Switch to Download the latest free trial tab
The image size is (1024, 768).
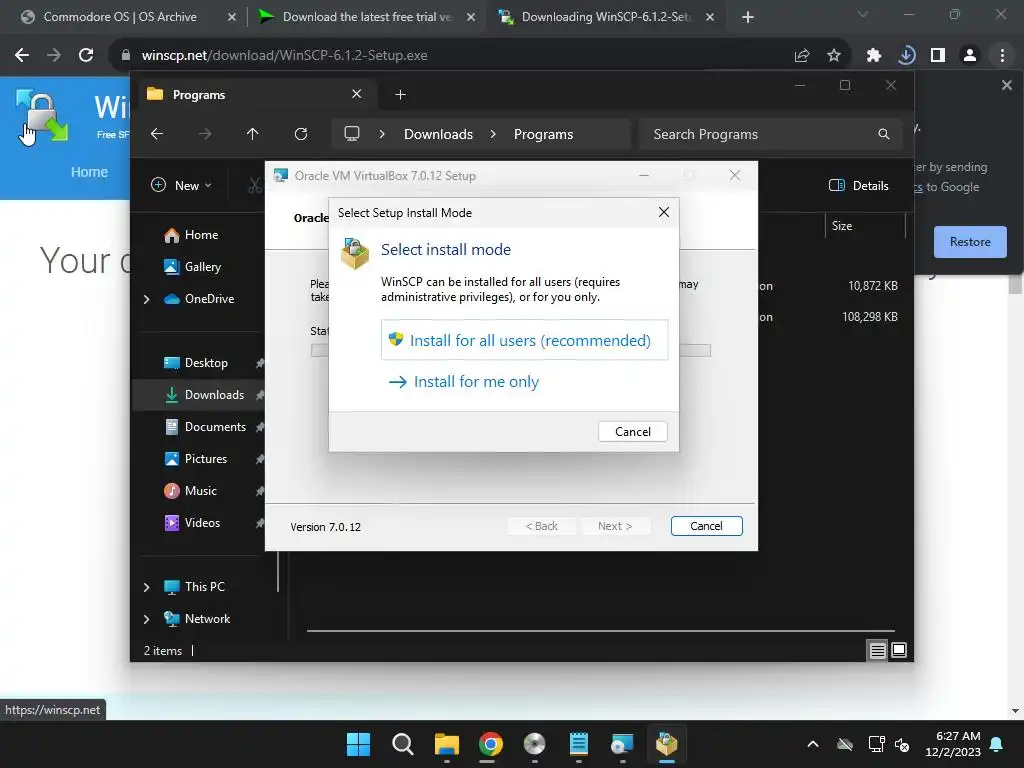point(366,17)
